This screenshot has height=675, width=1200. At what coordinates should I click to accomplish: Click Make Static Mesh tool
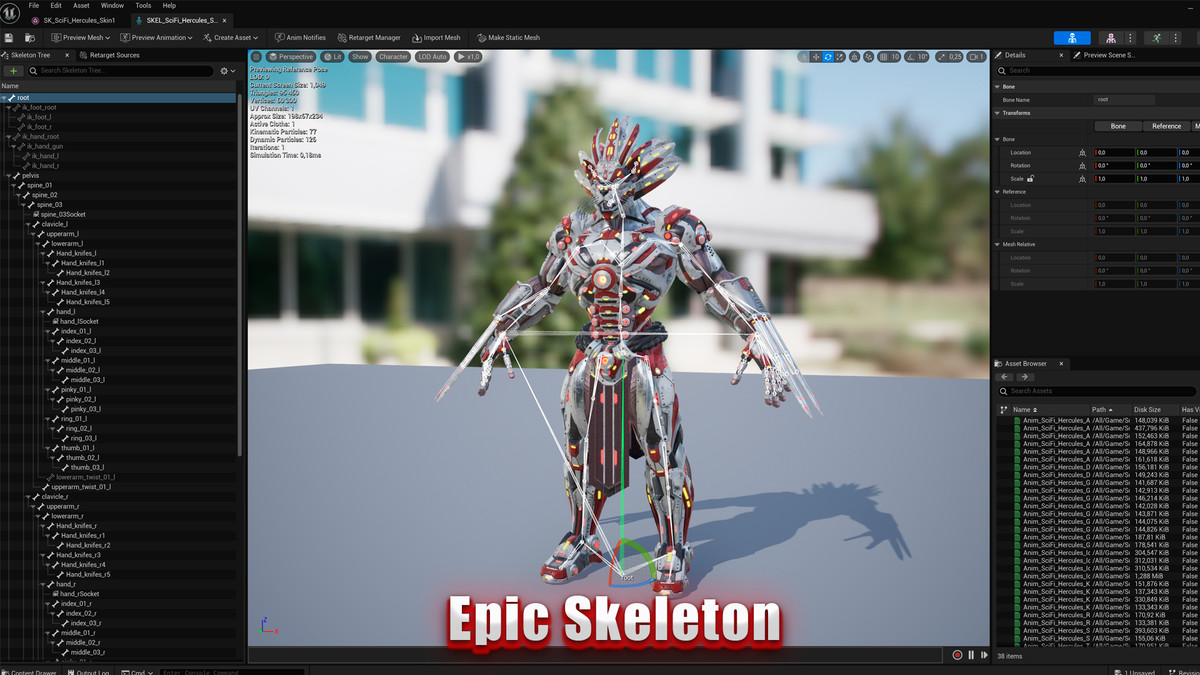pyautogui.click(x=507, y=38)
